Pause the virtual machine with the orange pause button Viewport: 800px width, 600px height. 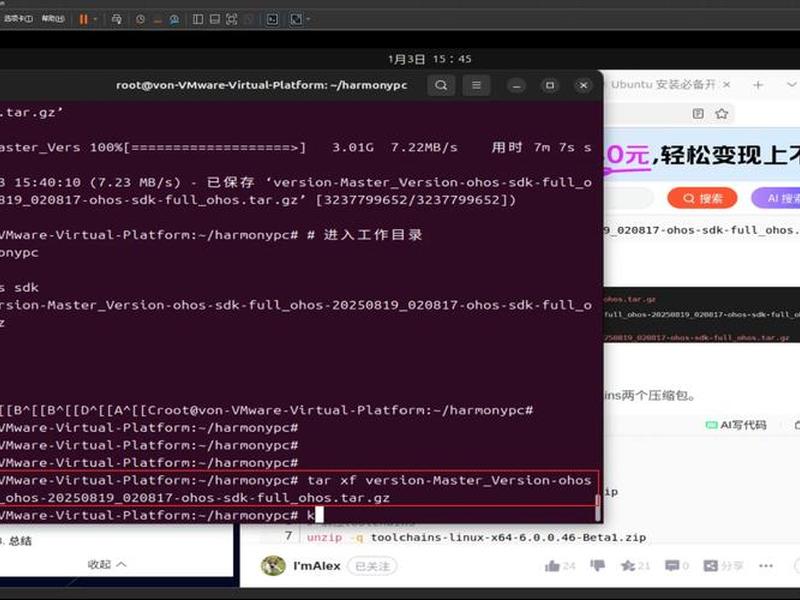83,19
